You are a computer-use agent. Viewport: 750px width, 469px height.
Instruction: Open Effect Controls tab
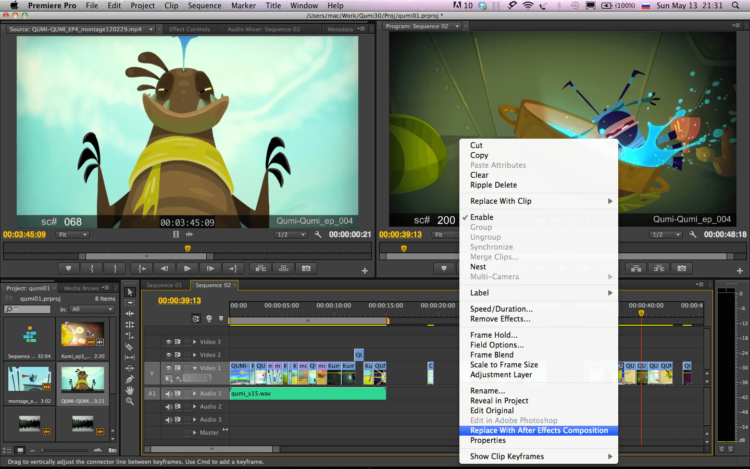pos(189,29)
